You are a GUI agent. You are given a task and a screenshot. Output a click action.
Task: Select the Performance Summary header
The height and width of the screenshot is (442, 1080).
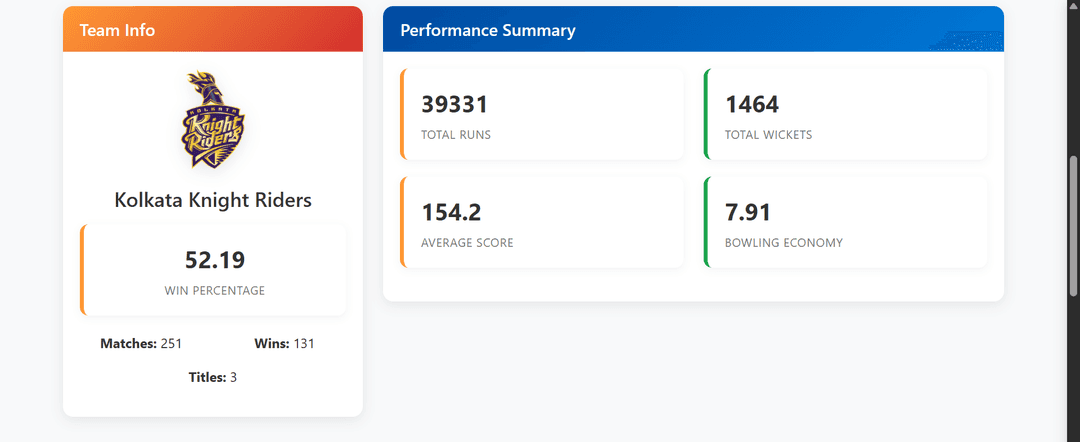(x=694, y=30)
